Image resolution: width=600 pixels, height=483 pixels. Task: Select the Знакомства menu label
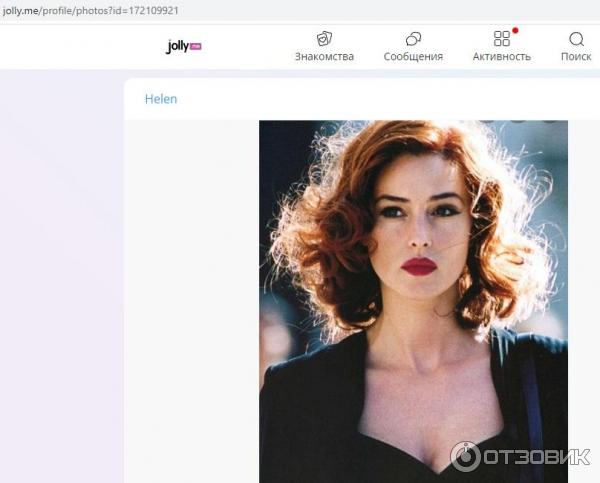click(324, 57)
